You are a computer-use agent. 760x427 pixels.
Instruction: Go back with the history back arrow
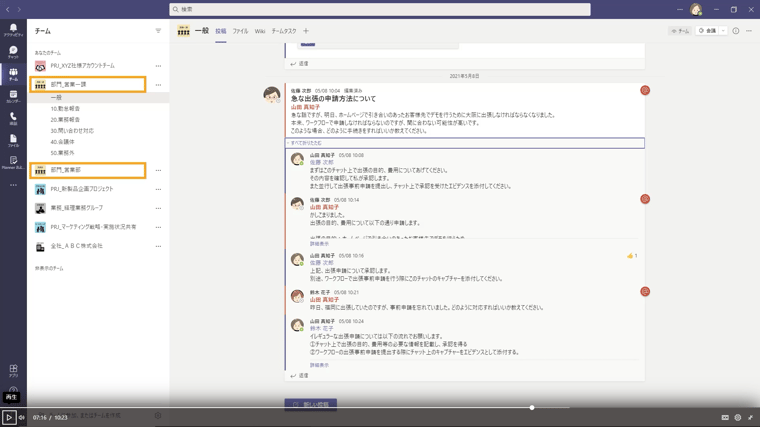click(8, 9)
